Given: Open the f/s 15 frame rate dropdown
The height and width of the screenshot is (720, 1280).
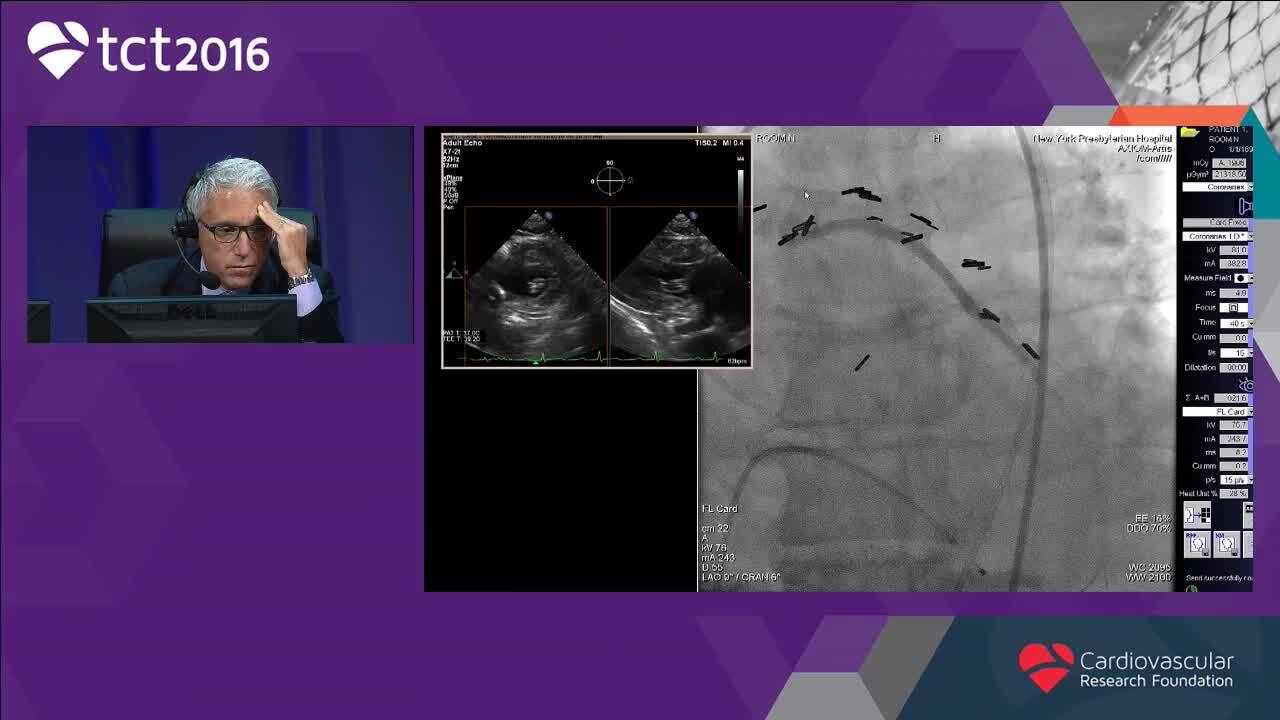Looking at the screenshot, I should [x=1237, y=353].
